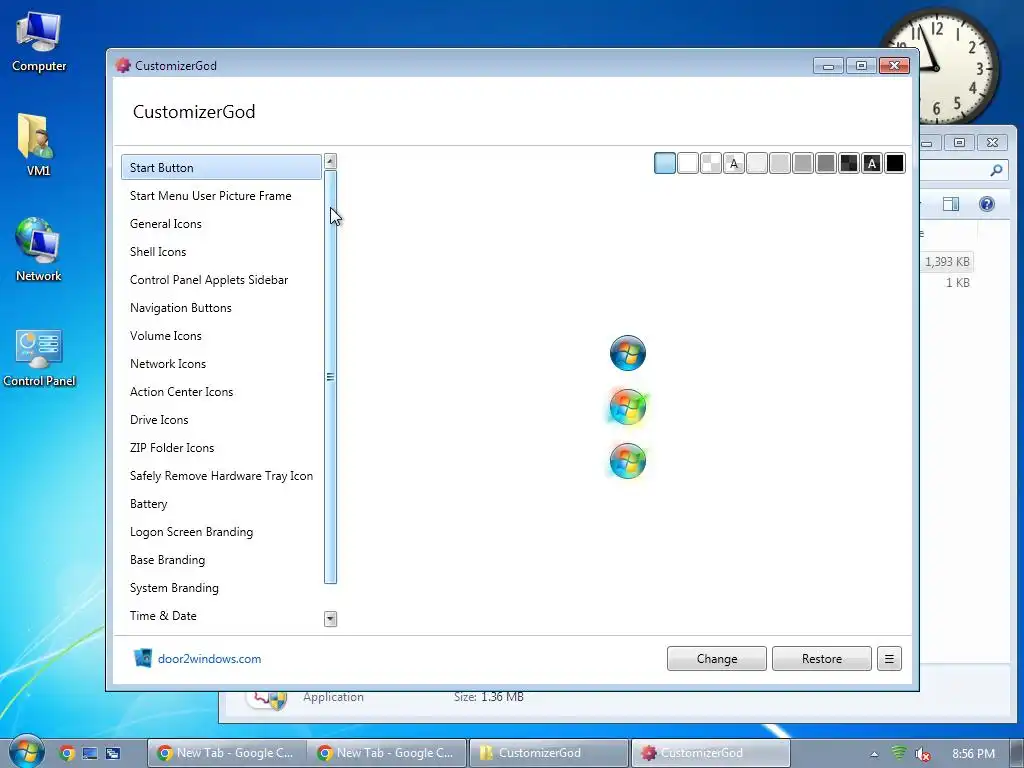
Task: Choose System Branding category
Action: (221, 588)
